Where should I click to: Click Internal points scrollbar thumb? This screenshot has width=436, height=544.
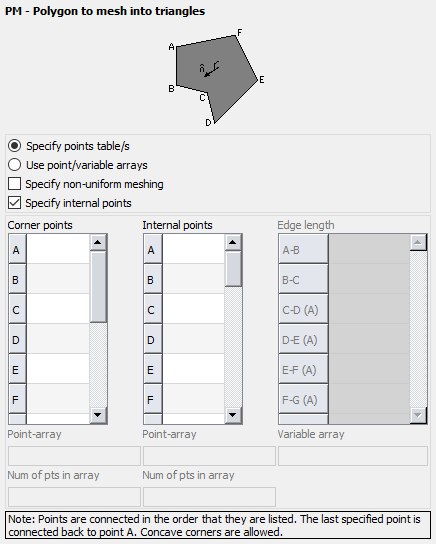233,269
